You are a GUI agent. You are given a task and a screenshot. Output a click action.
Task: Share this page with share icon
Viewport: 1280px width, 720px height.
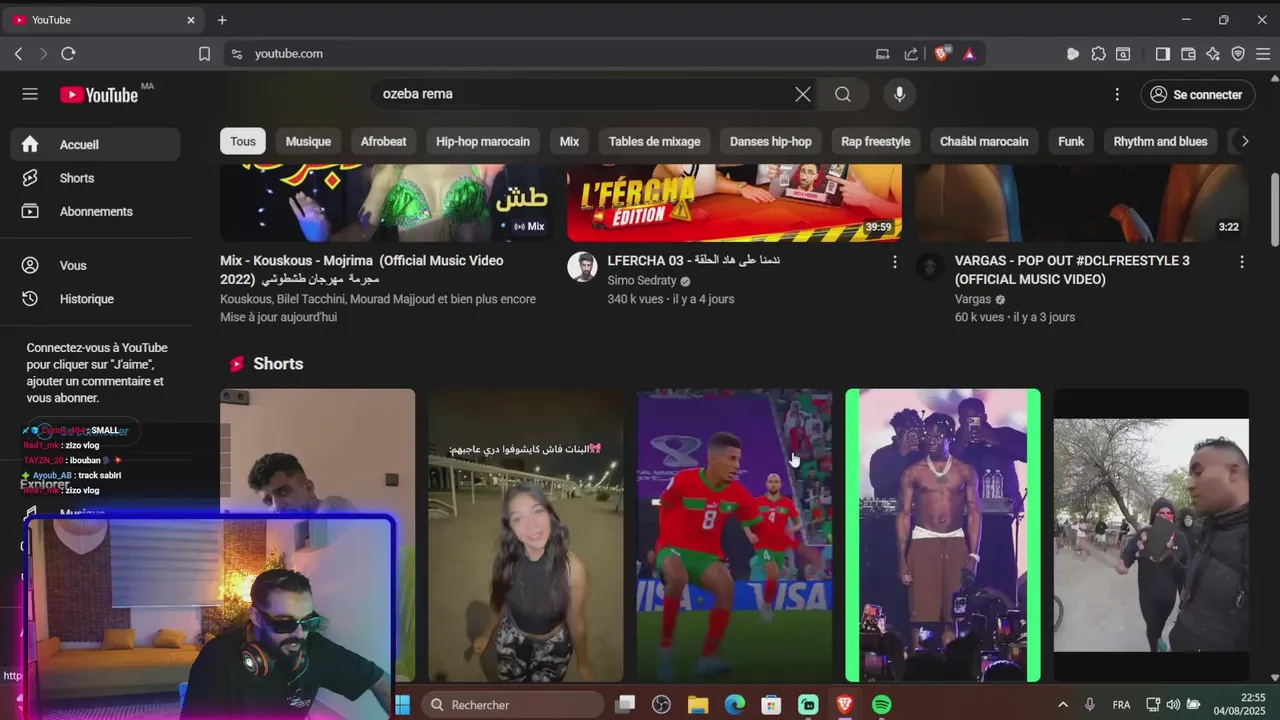pos(911,54)
